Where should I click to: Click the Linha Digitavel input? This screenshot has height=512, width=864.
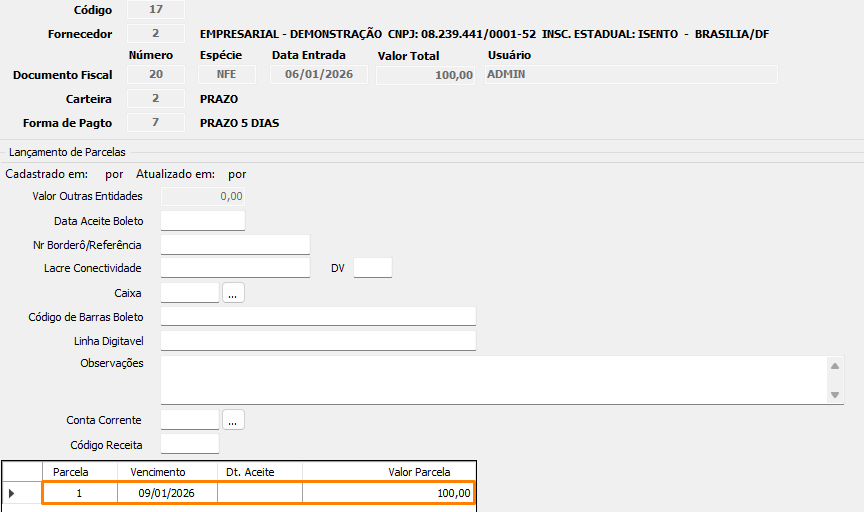pos(318,341)
